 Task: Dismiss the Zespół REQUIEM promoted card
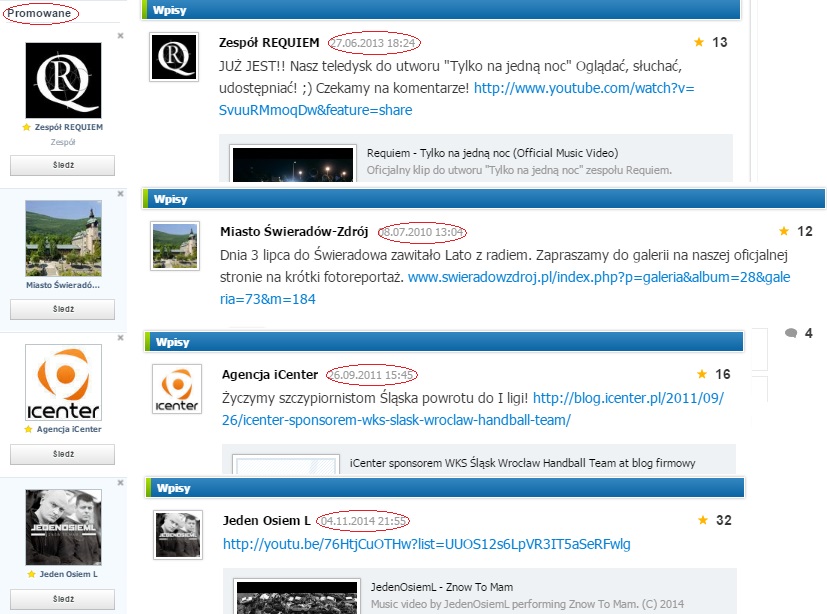pos(120,36)
